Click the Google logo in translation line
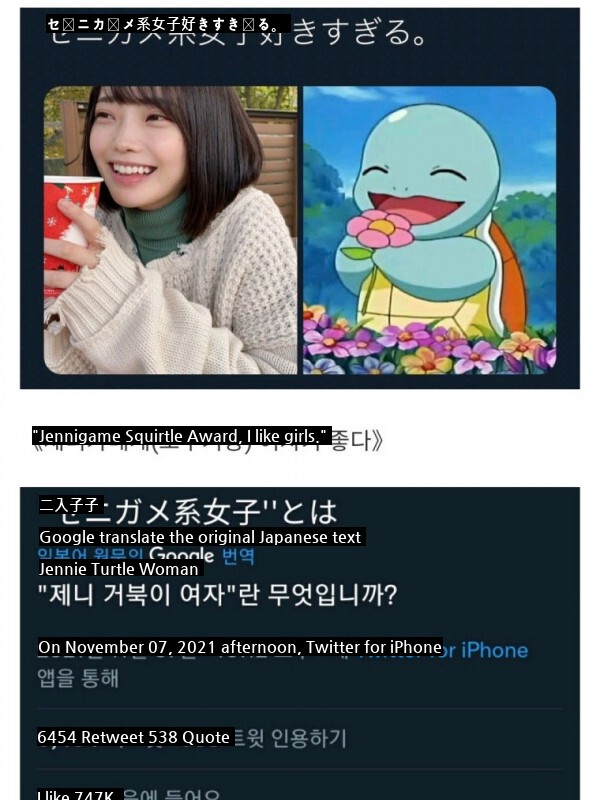This screenshot has height=800, width=609. pyautogui.click(x=182, y=555)
